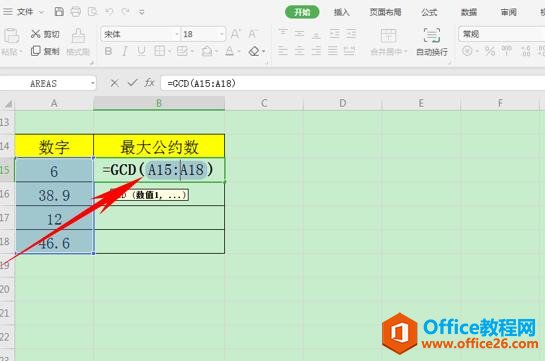Toggle Underline formatting
This screenshot has width=545, height=361.
pos(141,51)
